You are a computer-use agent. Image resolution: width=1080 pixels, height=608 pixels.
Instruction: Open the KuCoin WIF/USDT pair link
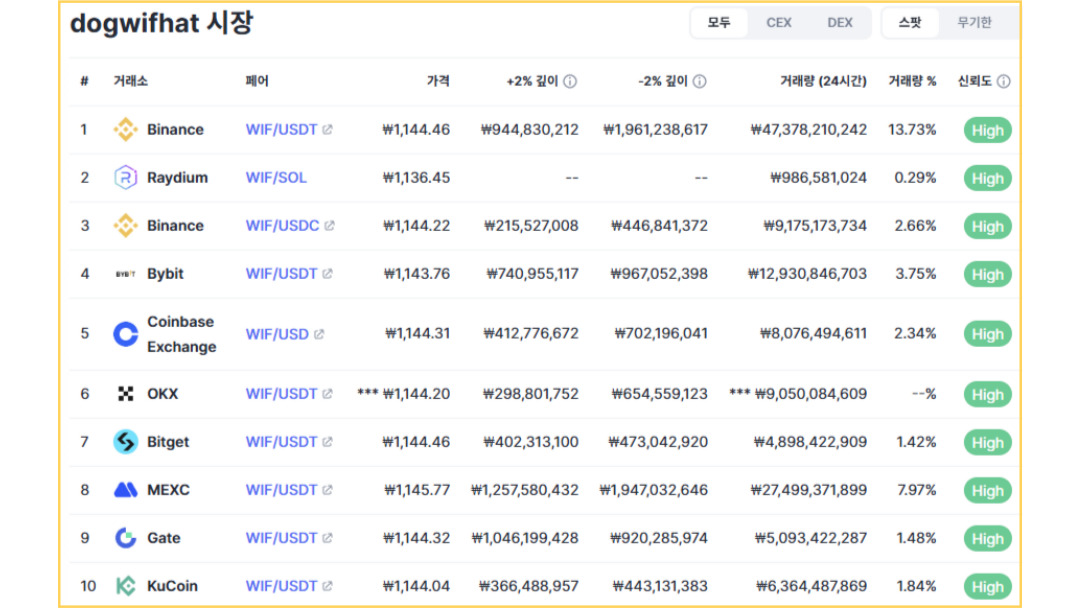point(281,586)
